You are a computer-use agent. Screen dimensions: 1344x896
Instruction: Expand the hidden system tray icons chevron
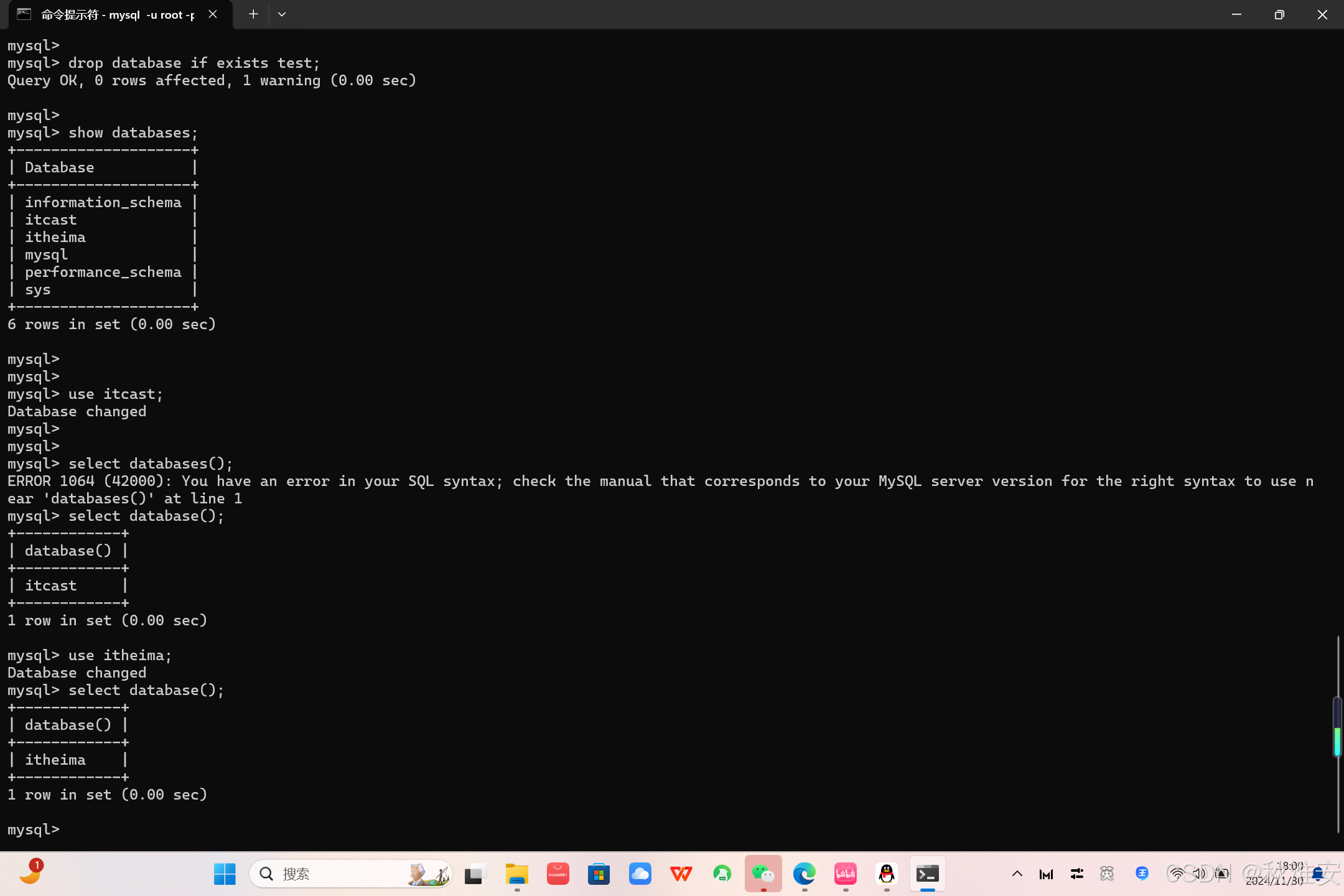[1017, 874]
